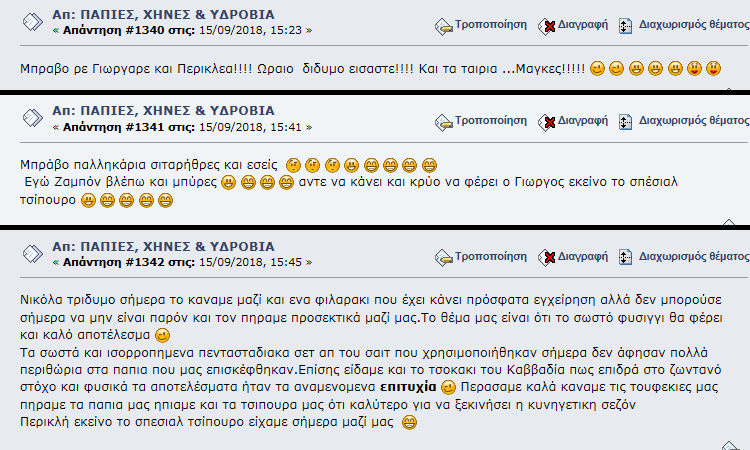Click the post icon of reply #1340
This screenshot has width=750, height=450.
tap(33, 22)
